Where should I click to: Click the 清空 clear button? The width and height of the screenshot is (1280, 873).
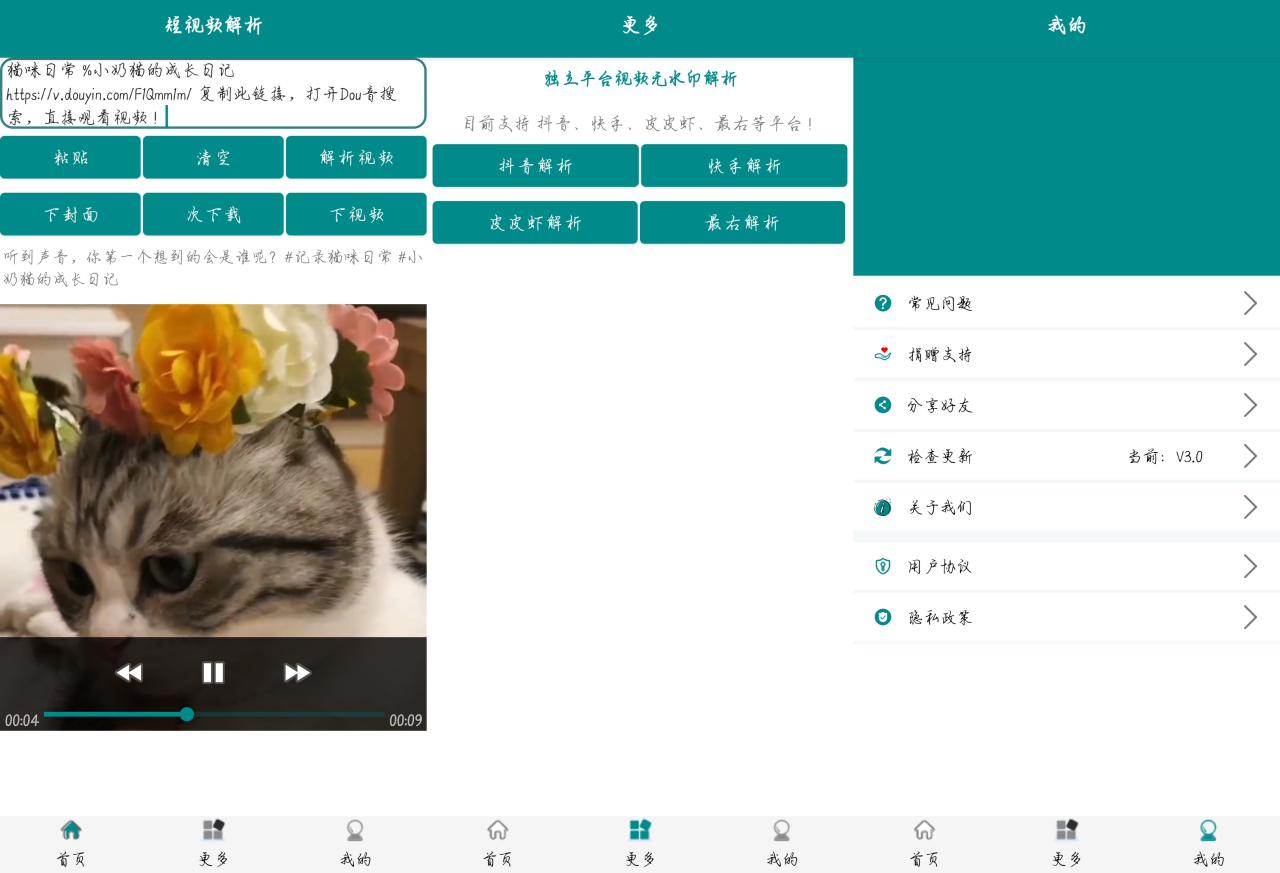(213, 157)
